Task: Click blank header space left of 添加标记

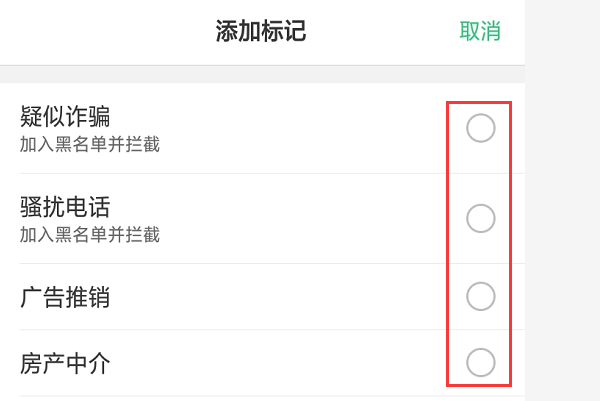Action: coord(100,31)
